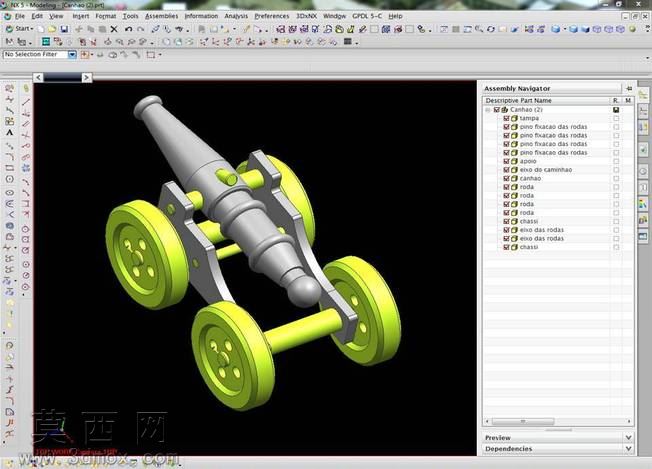
Task: Open Assembly Navigator tab in resource bar
Action: (643, 95)
